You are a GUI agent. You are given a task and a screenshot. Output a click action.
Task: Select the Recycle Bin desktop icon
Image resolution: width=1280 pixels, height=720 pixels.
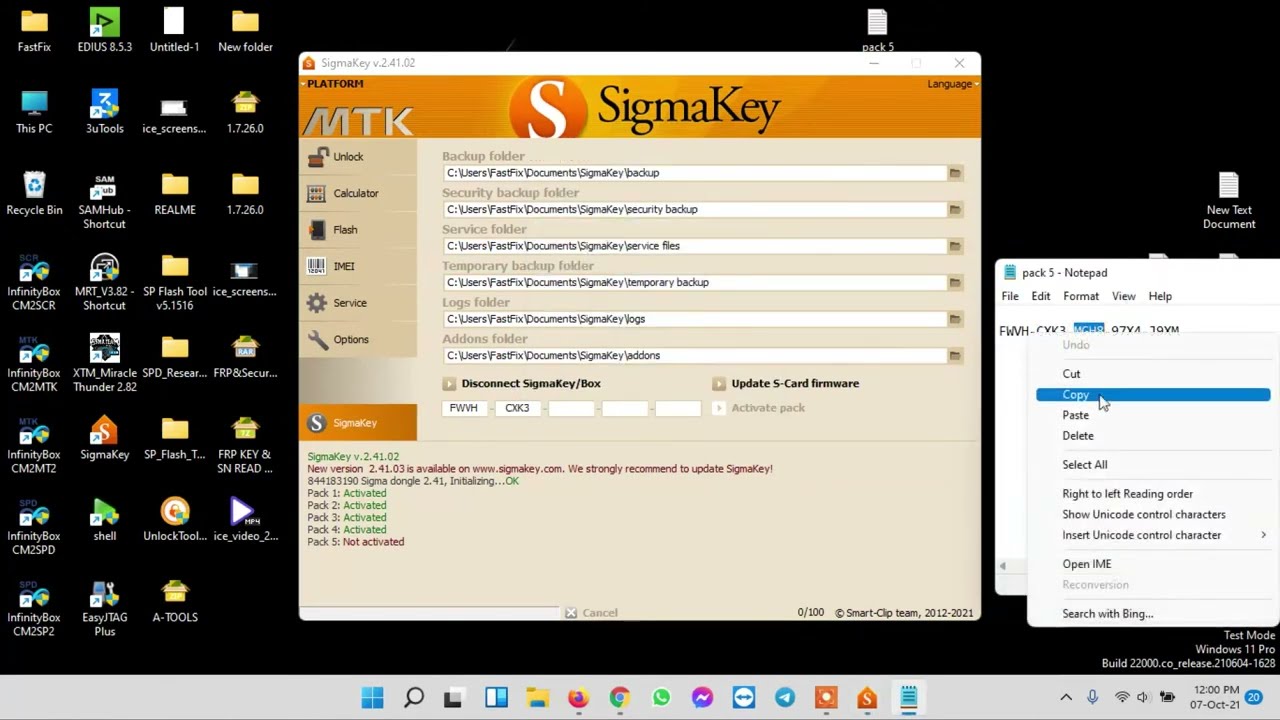coord(34,194)
